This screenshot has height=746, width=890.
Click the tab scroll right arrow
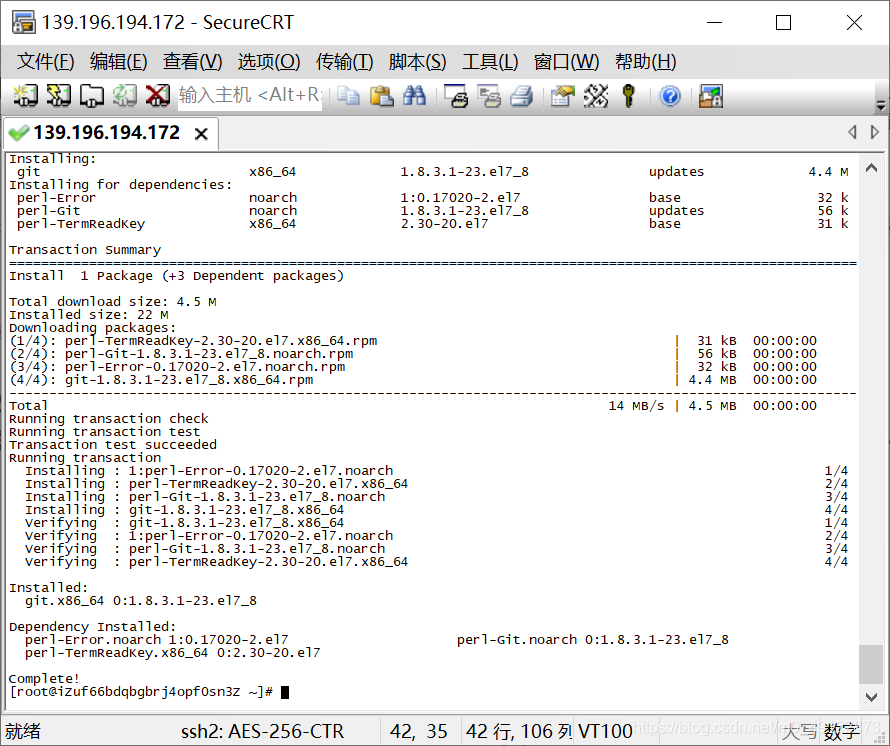tap(874, 132)
